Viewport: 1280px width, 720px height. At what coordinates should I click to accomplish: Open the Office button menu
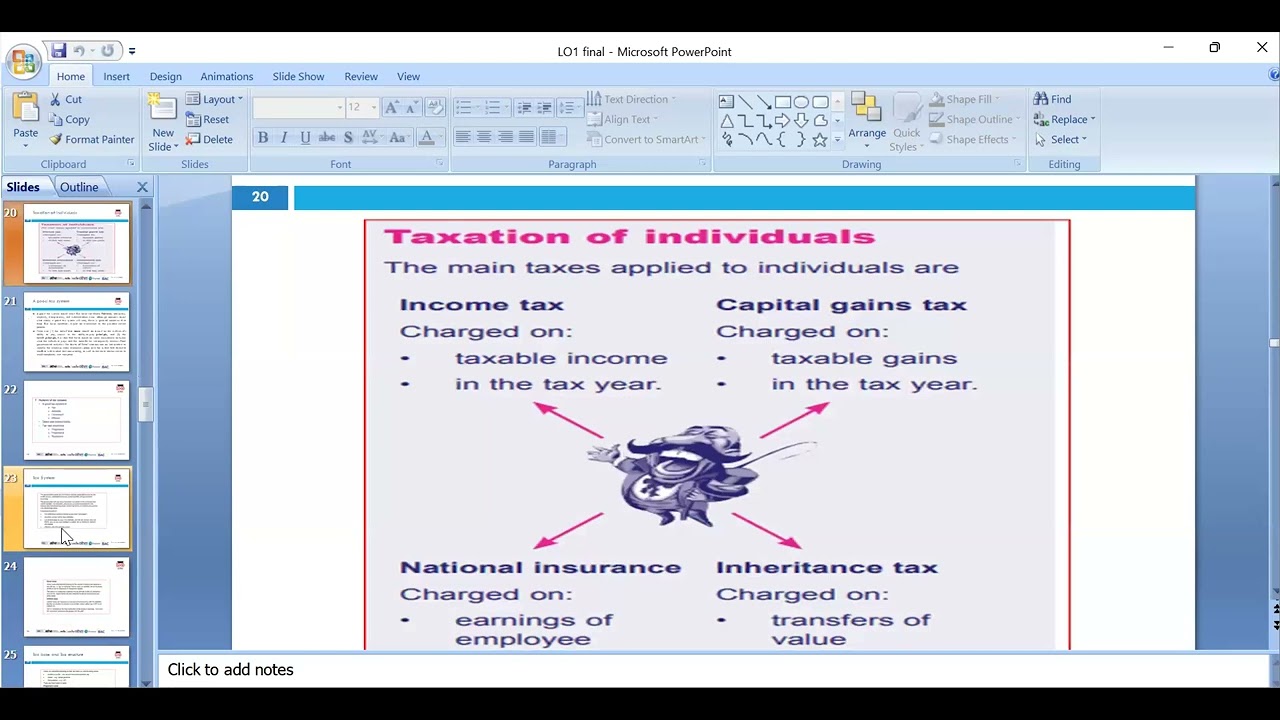22,60
